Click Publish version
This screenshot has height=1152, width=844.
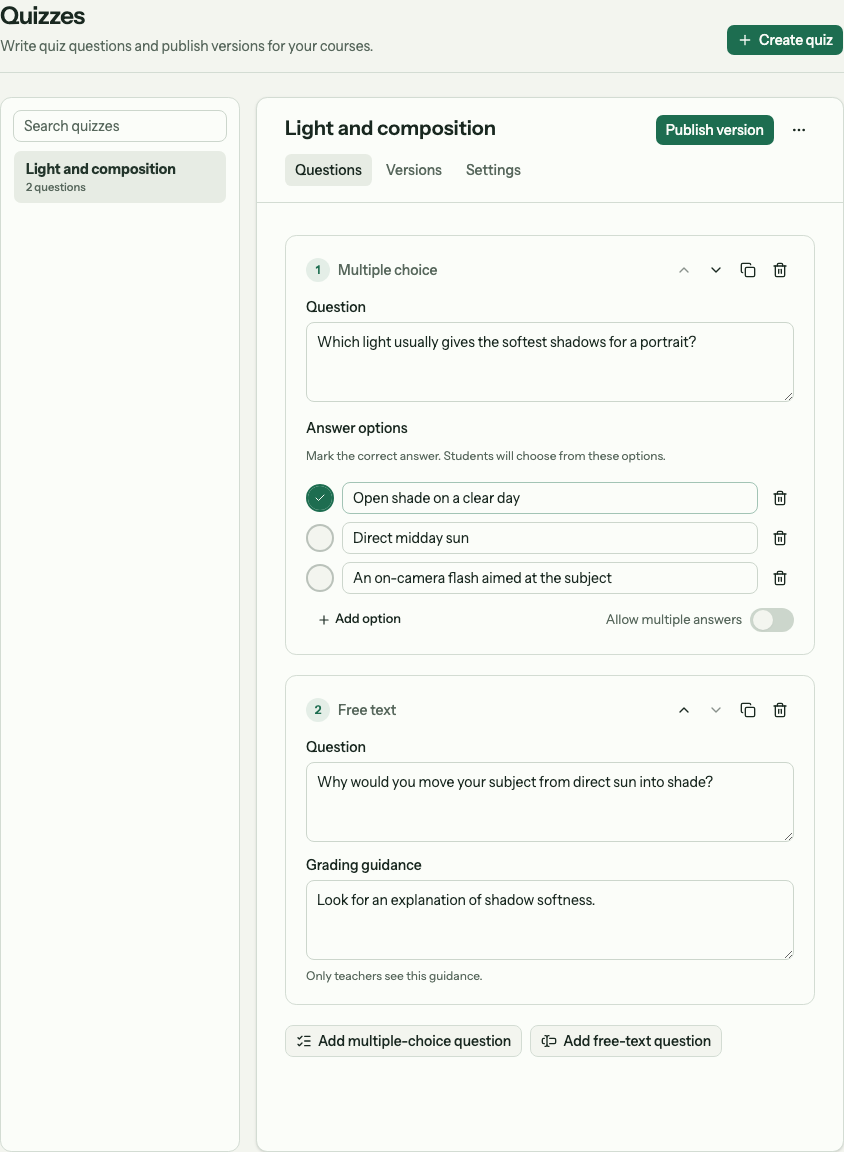click(715, 130)
